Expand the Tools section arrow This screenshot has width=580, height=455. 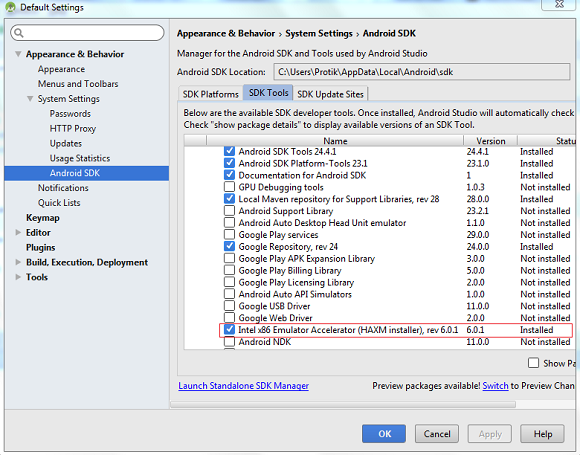[18, 277]
